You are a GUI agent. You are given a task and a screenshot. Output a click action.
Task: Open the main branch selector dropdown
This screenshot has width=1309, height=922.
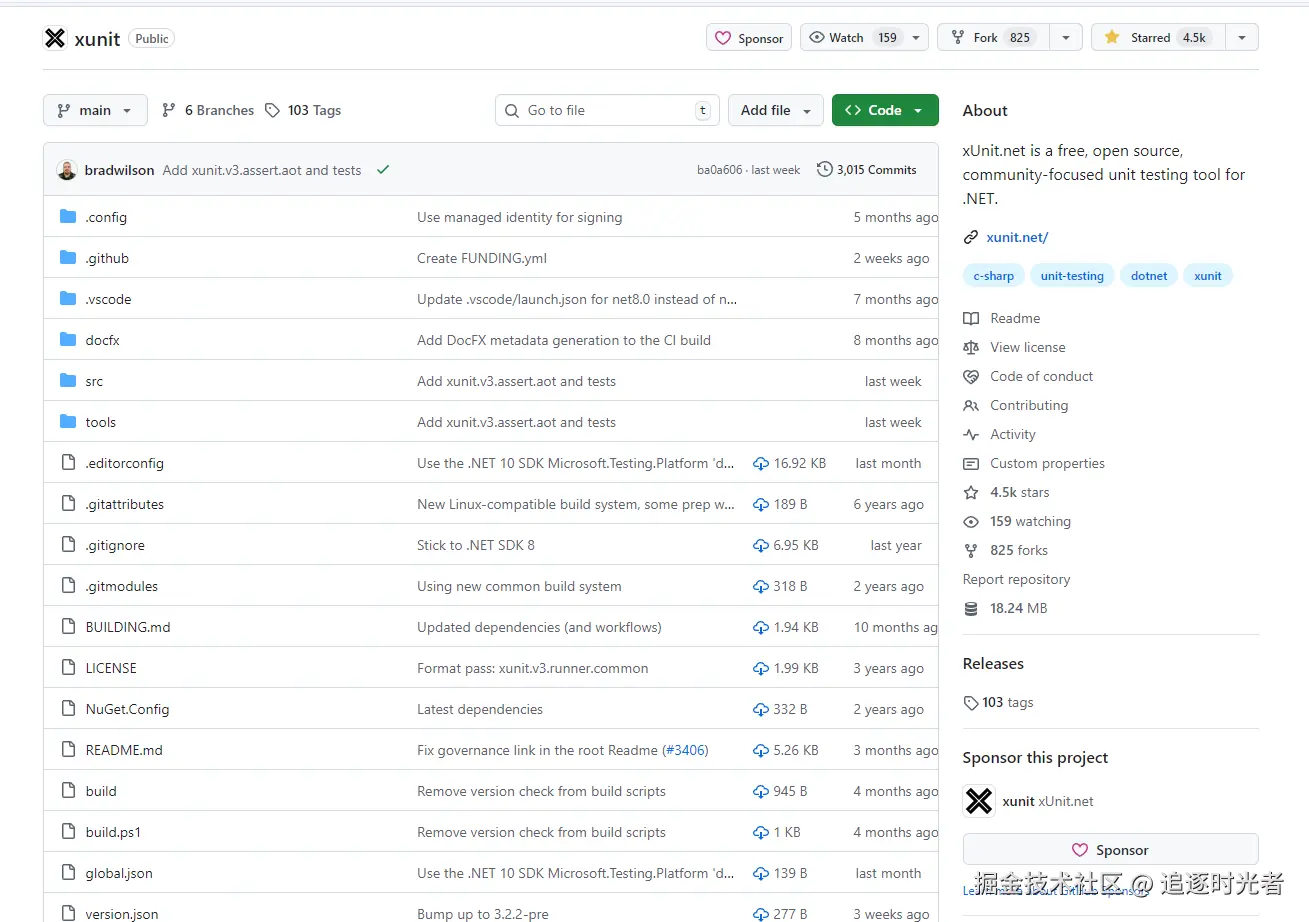(95, 110)
